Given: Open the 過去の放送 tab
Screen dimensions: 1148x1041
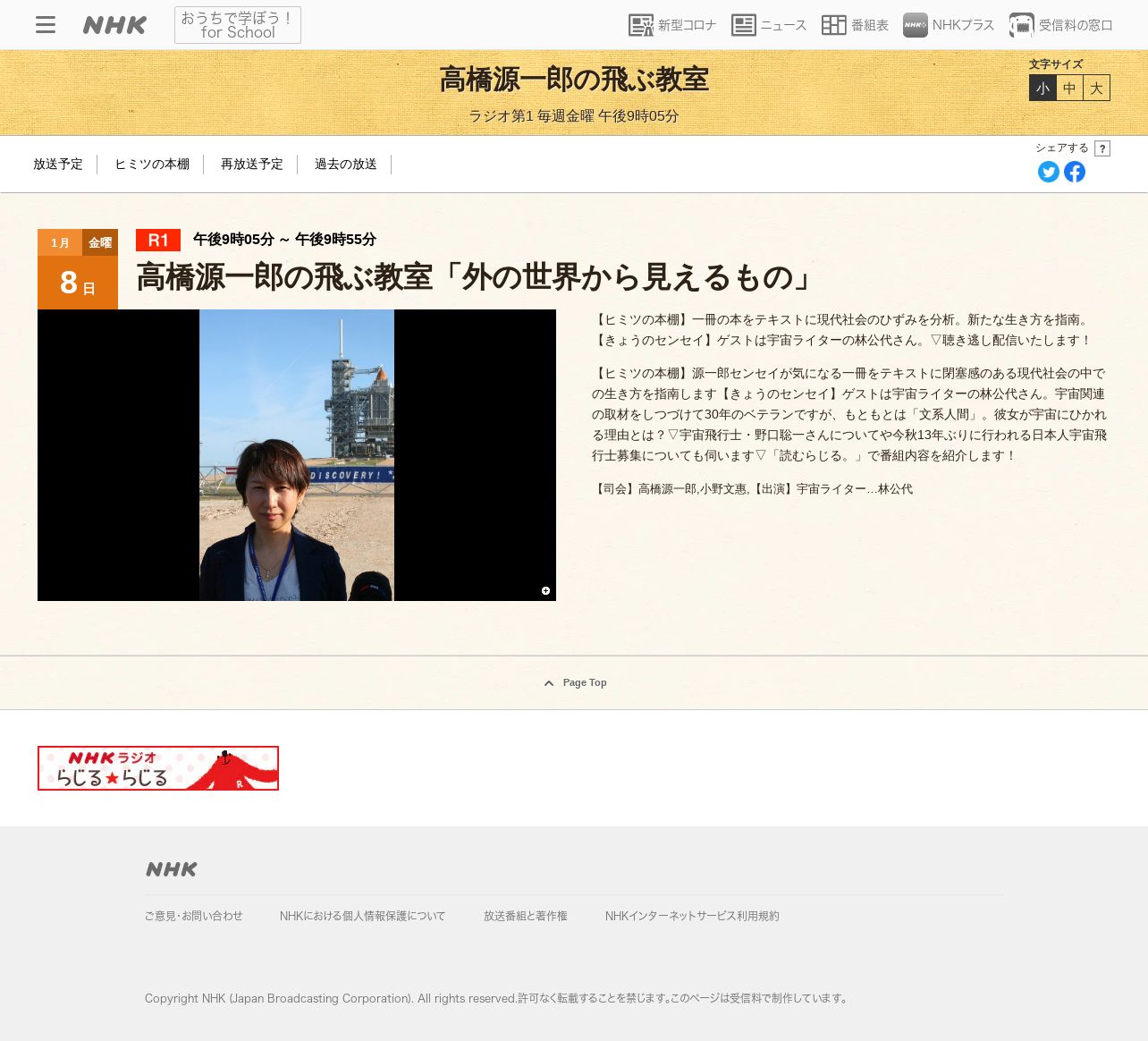Looking at the screenshot, I should tap(346, 165).
